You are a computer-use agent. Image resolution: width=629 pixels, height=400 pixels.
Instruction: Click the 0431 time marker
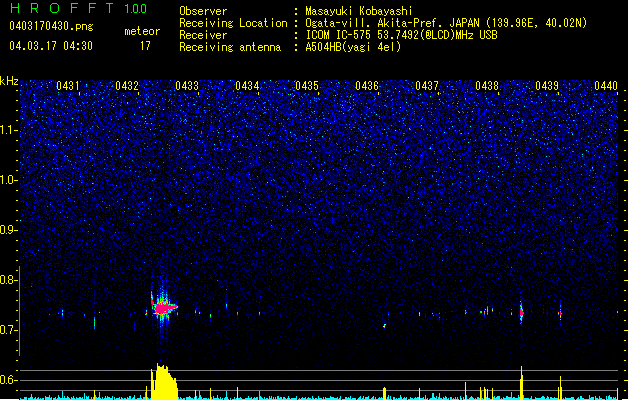67,86
